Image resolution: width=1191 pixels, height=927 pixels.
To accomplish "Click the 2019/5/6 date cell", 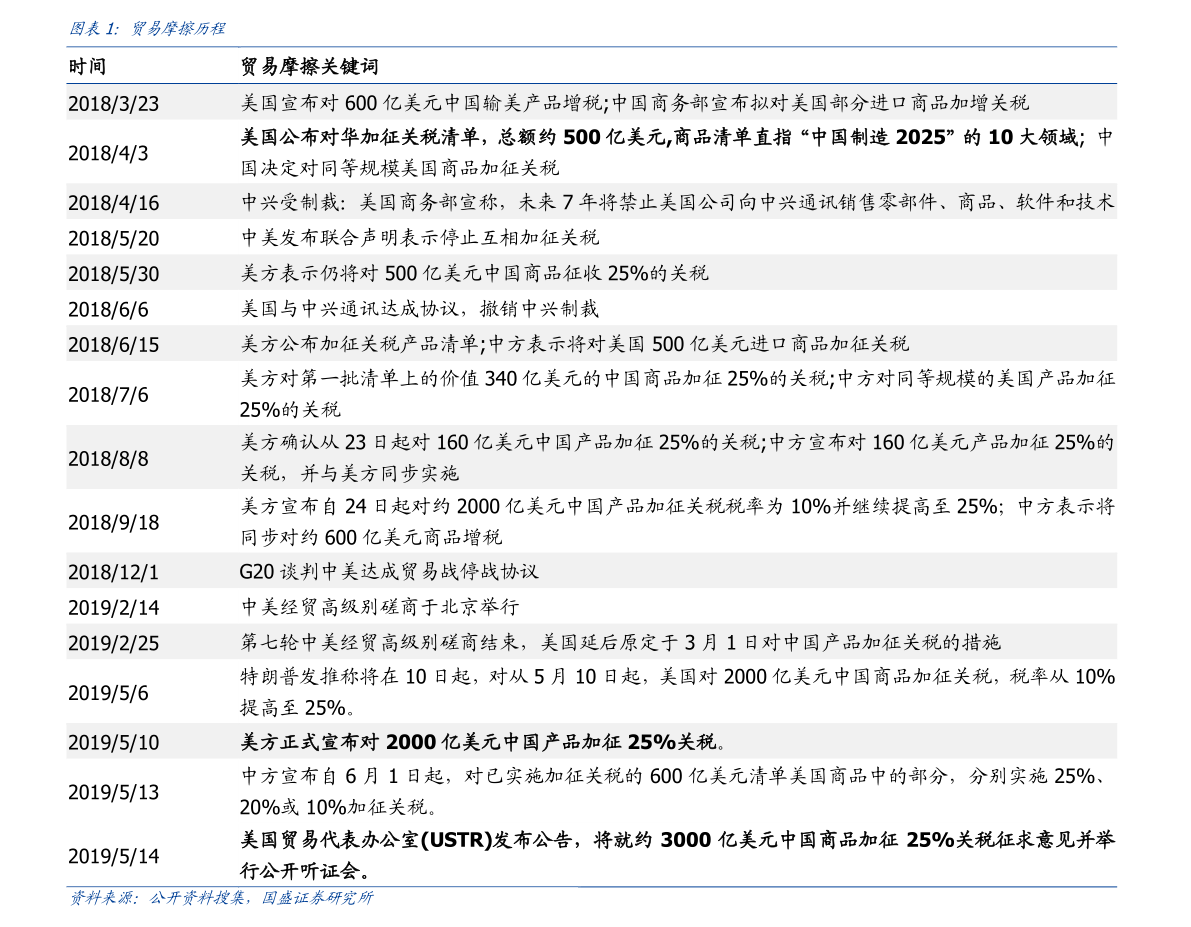I will (108, 693).
